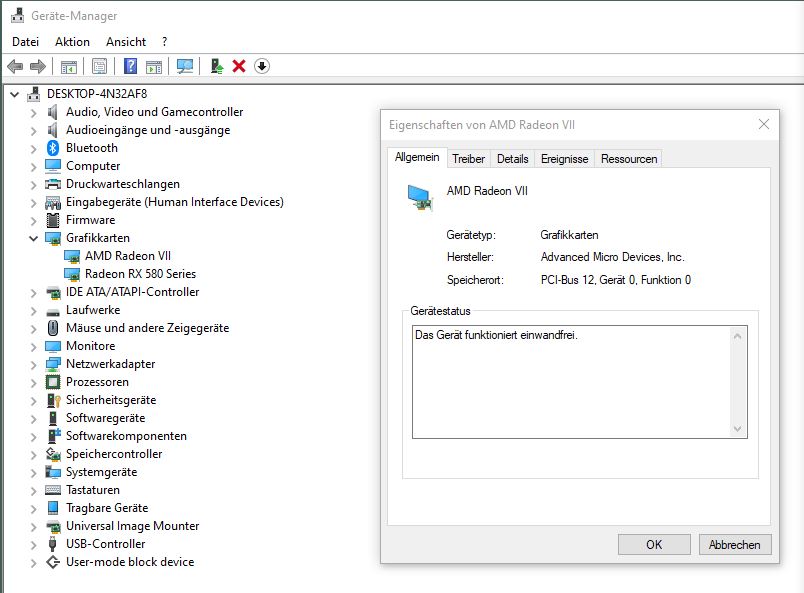Select Radeon RX 580 Series device
Screen dimensions: 804x593
(140, 274)
